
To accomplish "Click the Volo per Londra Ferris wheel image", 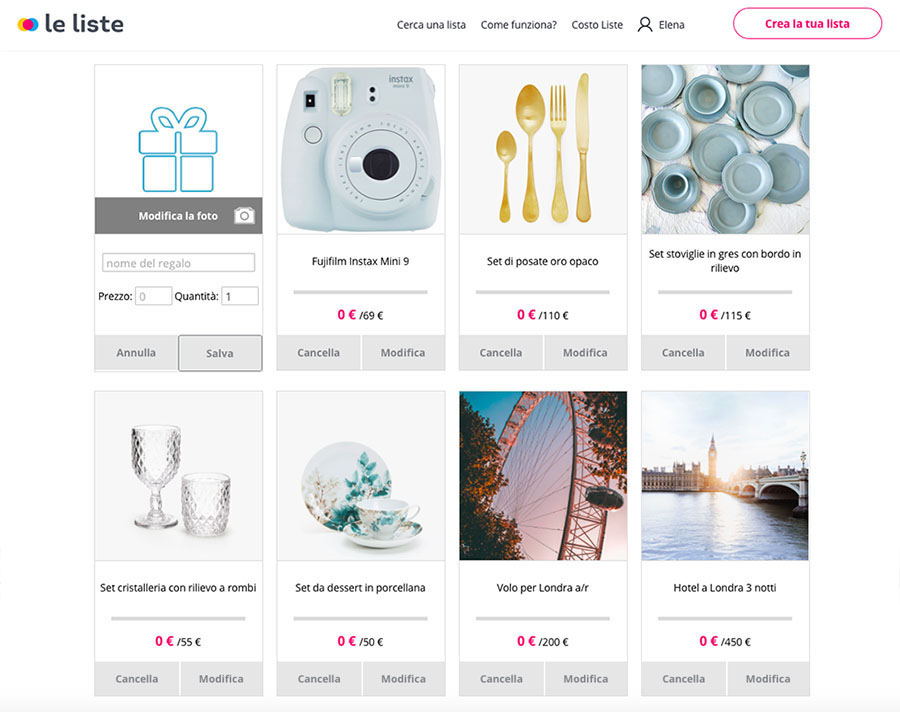I will (543, 475).
